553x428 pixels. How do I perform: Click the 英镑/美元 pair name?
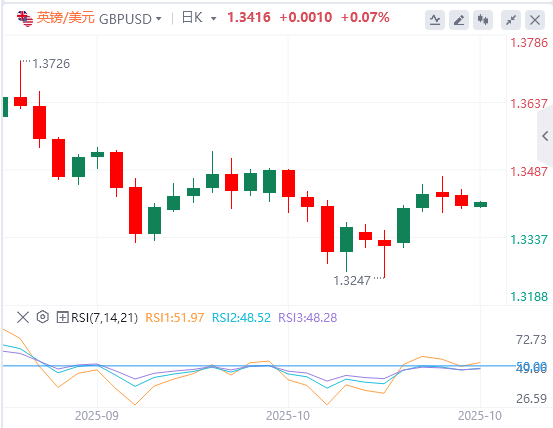[66, 18]
